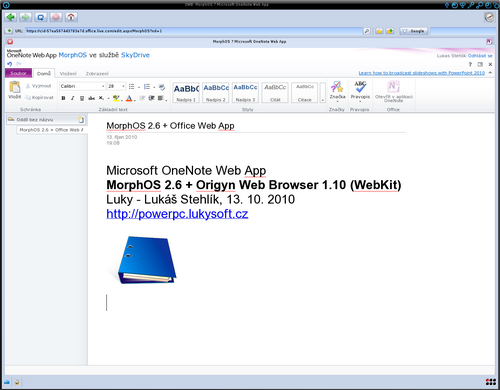This screenshot has height=390, width=500.
Task: Open the Značka tag icon
Action: [337, 87]
